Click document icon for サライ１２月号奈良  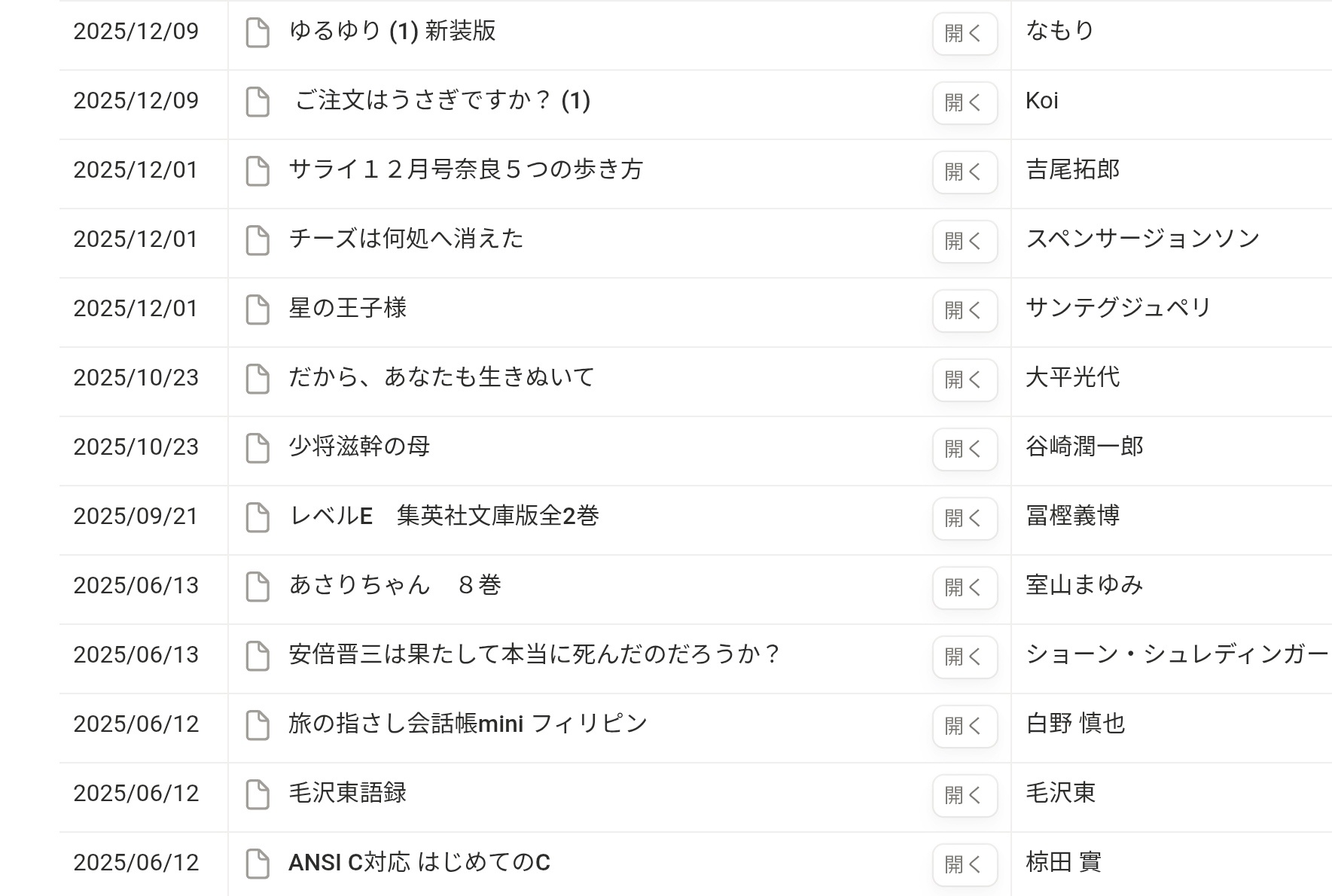[258, 172]
